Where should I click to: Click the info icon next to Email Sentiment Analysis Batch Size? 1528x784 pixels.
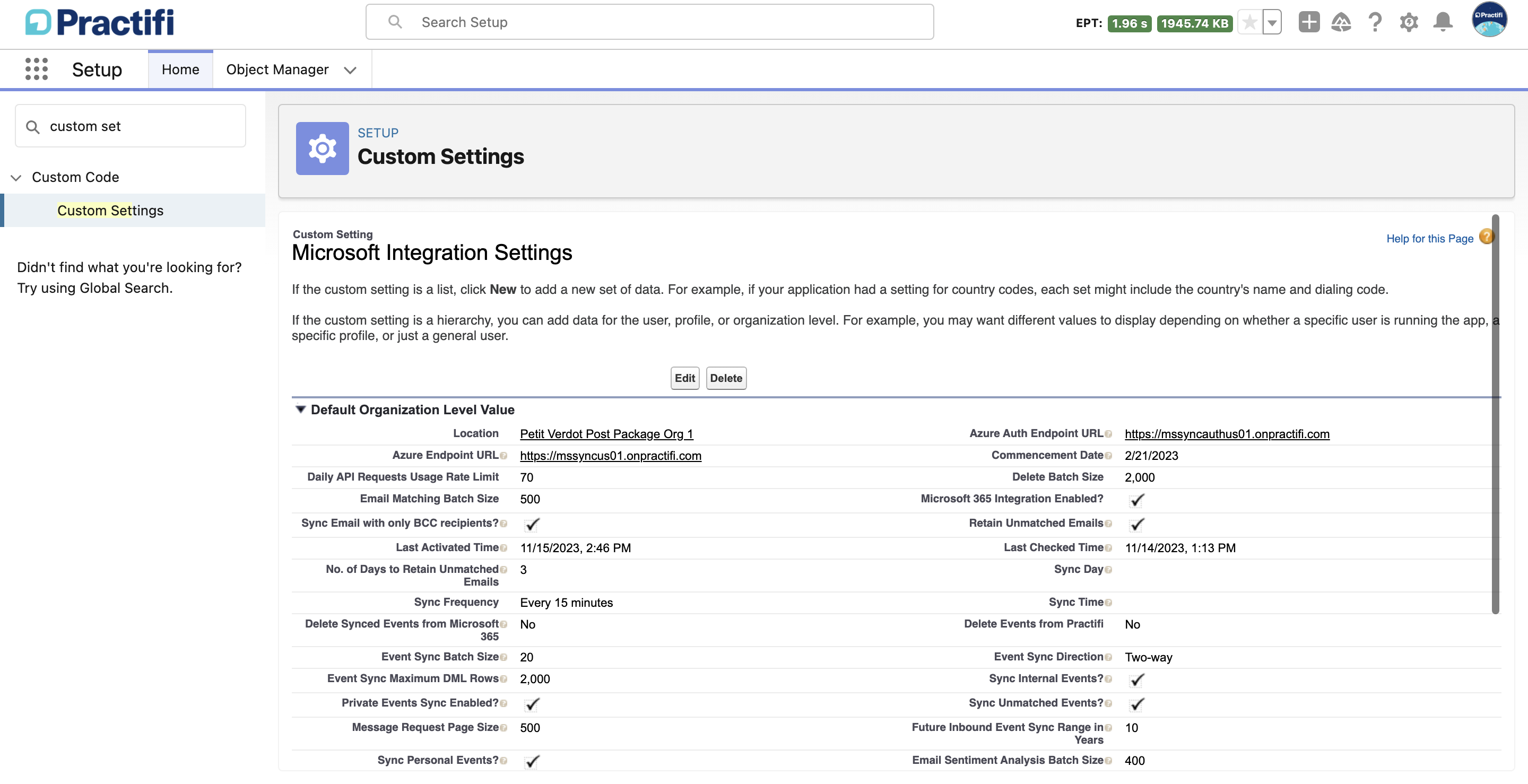(x=1108, y=761)
